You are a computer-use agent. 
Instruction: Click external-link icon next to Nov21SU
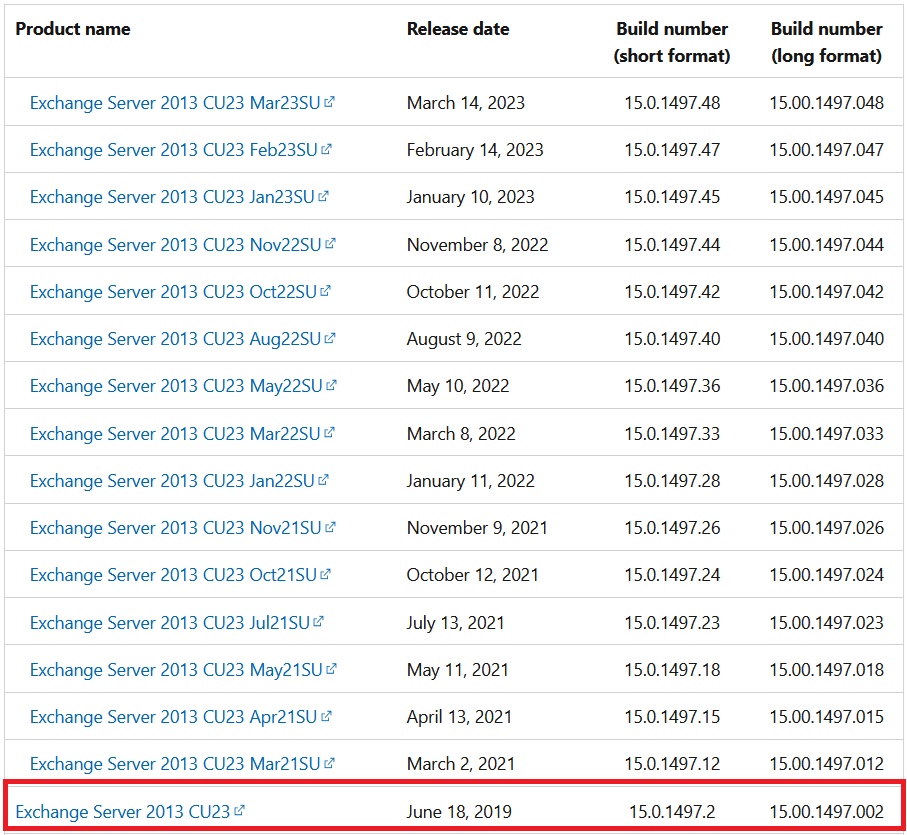tap(330, 527)
